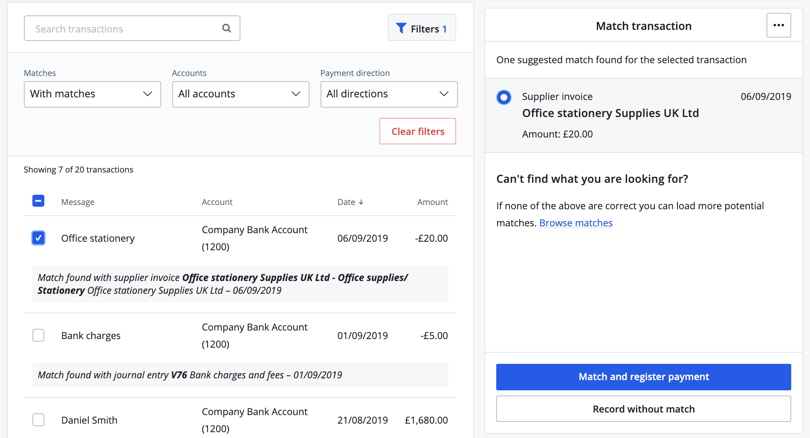The image size is (810, 438).
Task: Uncheck the Office stationery transaction
Action: click(x=38, y=238)
